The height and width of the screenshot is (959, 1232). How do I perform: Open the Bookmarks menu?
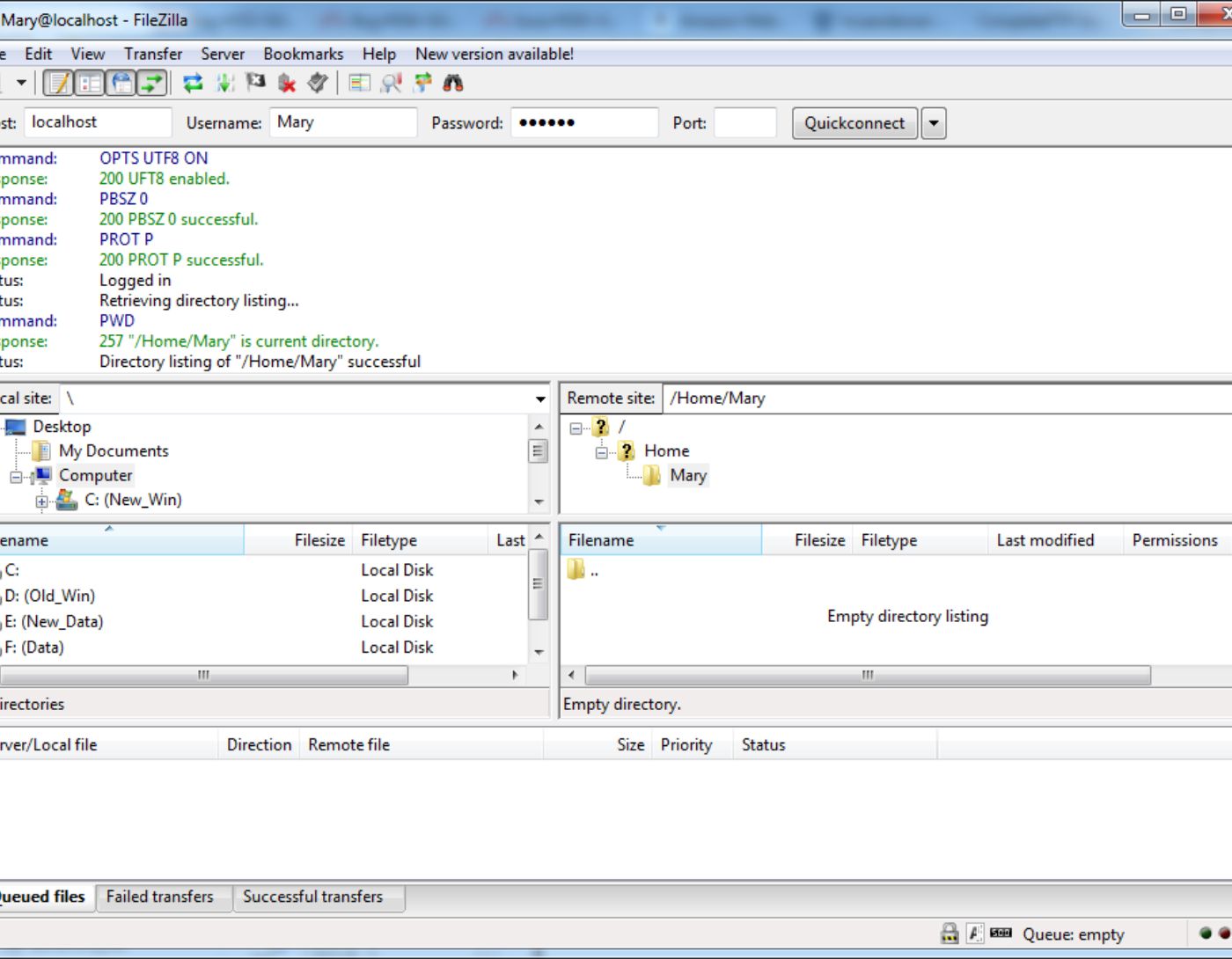click(304, 54)
